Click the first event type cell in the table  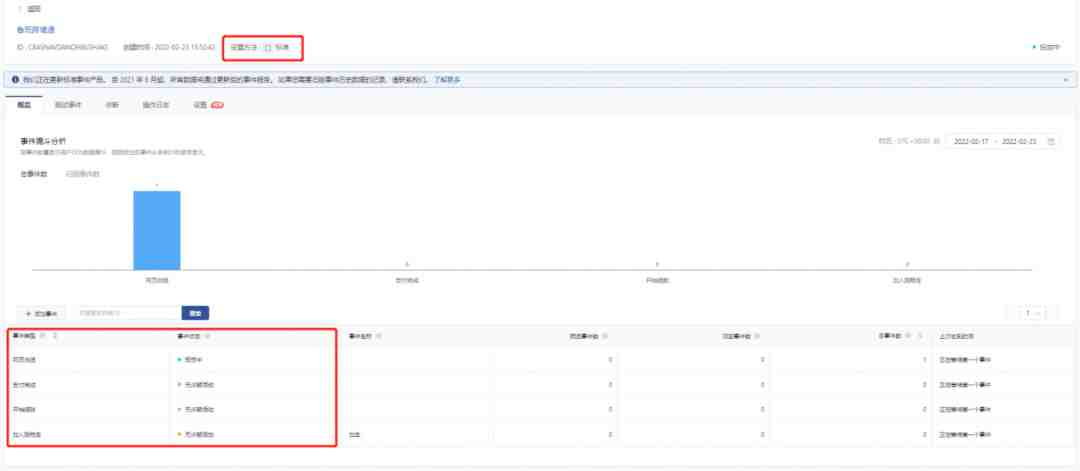(22, 359)
